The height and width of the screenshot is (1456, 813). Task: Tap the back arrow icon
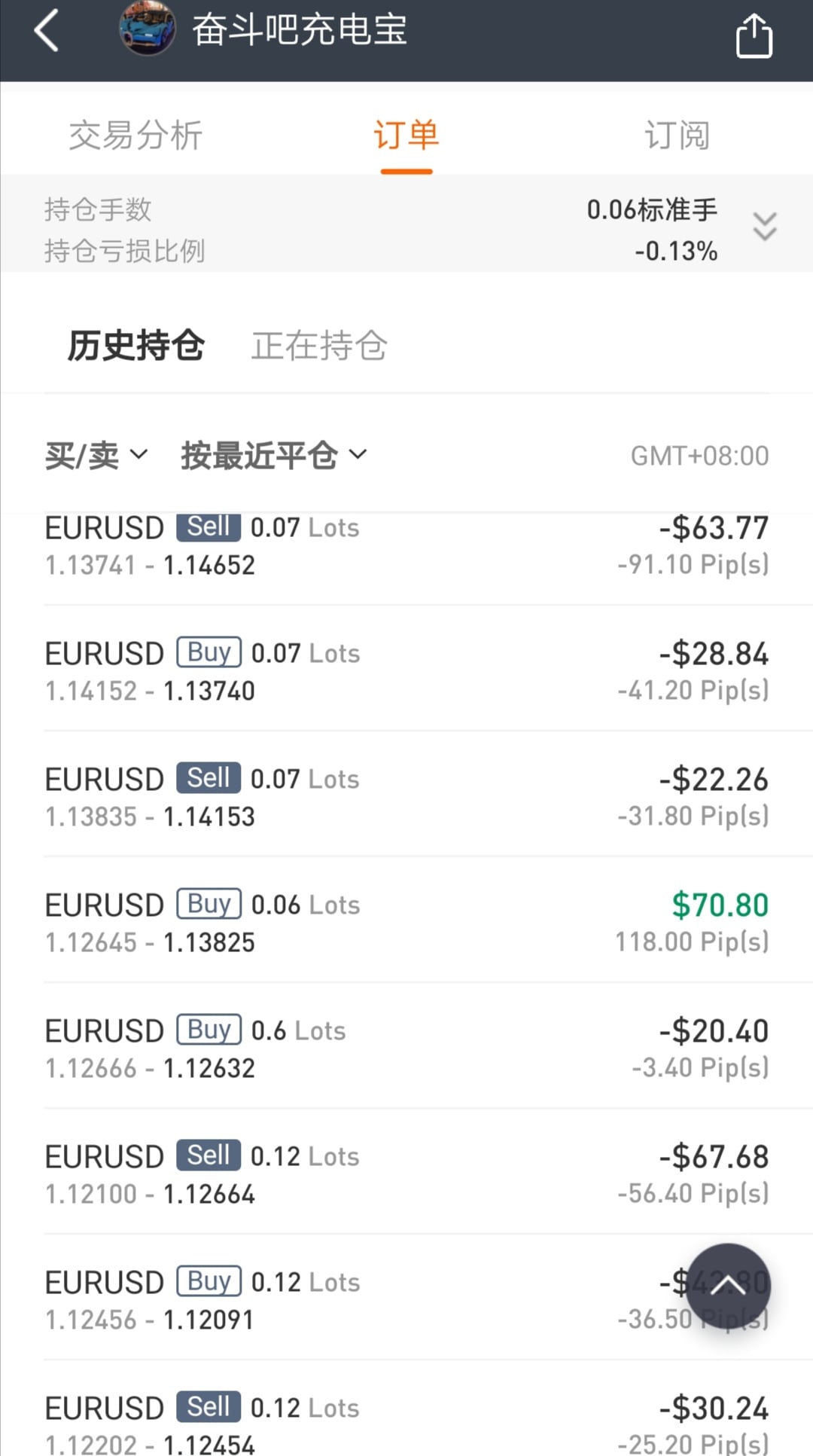click(x=47, y=32)
